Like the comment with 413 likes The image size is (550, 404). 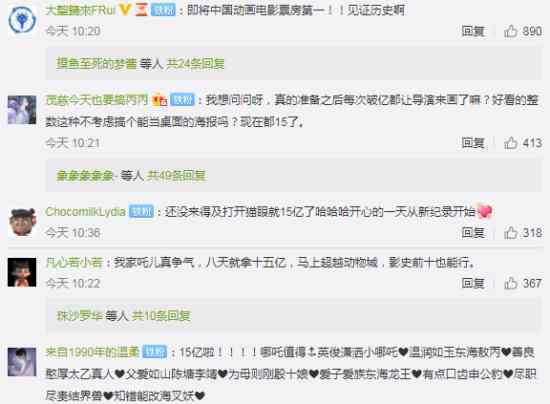(x=511, y=143)
